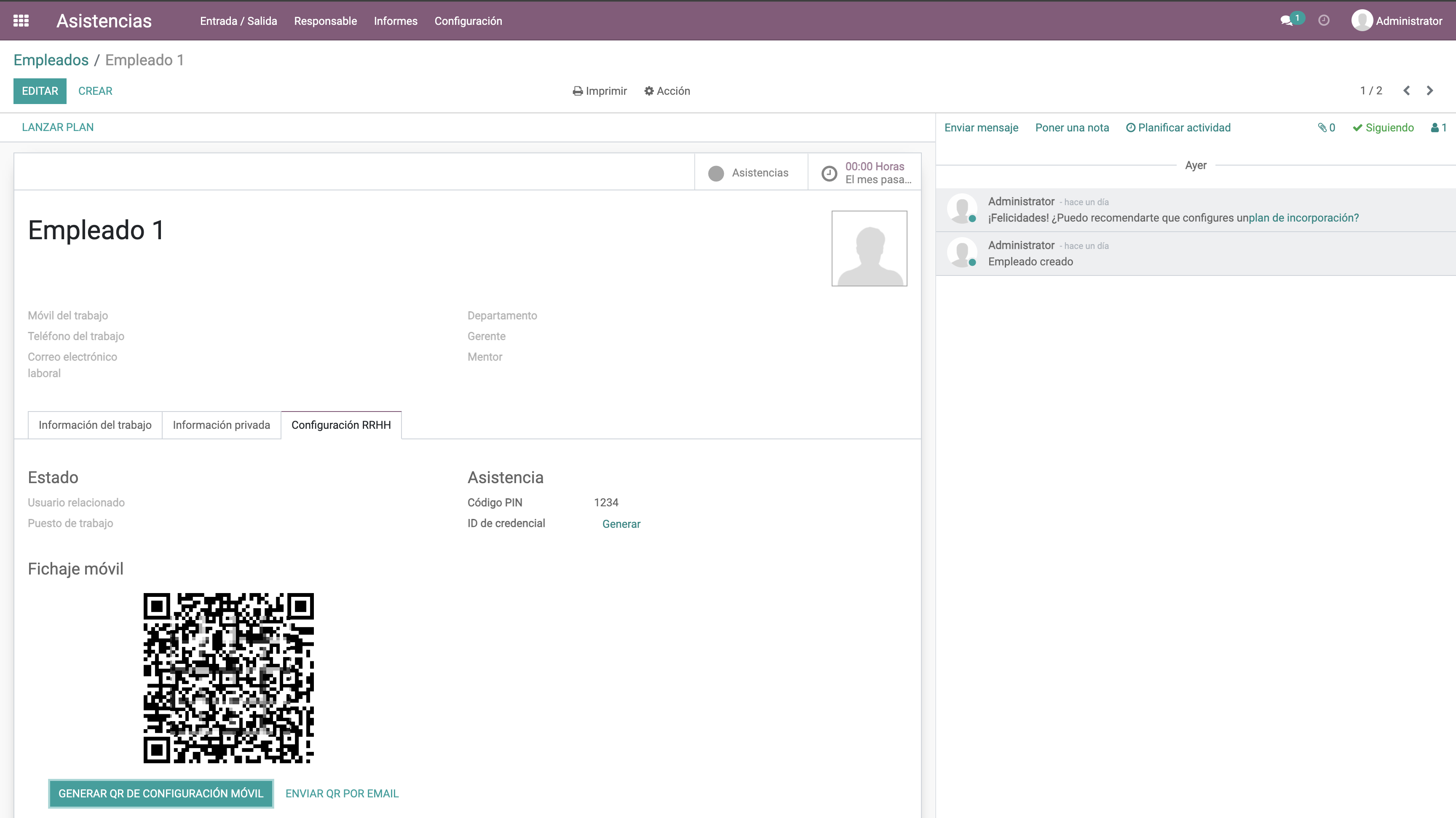Click the CREAR button

96,91
